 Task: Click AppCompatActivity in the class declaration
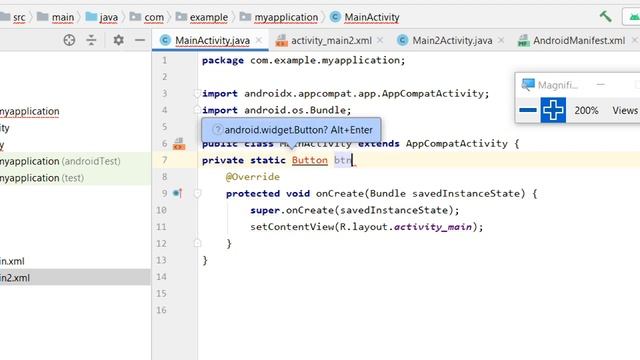pyautogui.click(x=457, y=143)
